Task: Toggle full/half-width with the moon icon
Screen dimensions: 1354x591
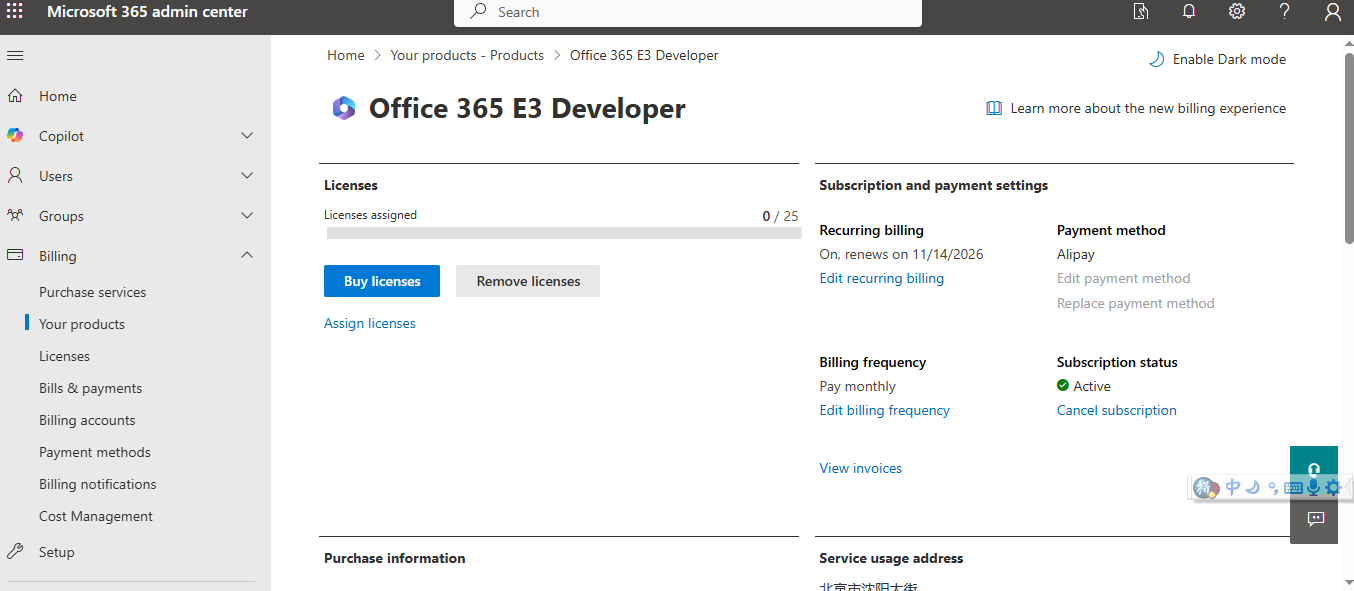Action: [1252, 487]
